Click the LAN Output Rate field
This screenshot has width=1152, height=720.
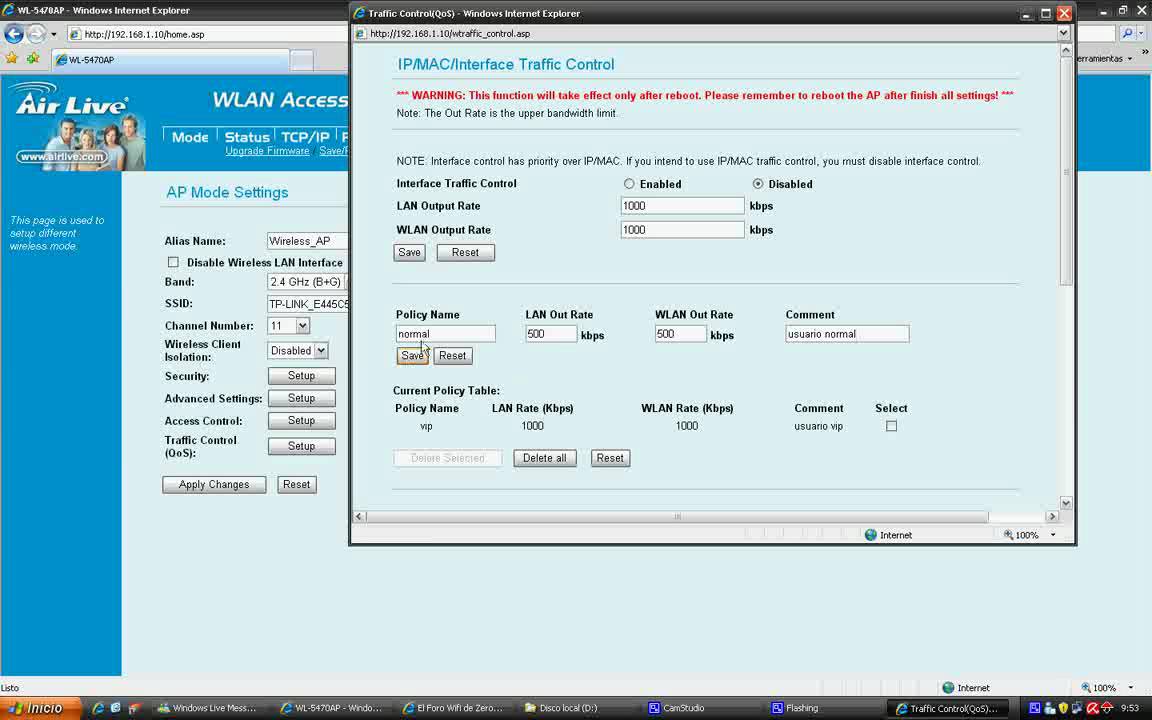(682, 206)
